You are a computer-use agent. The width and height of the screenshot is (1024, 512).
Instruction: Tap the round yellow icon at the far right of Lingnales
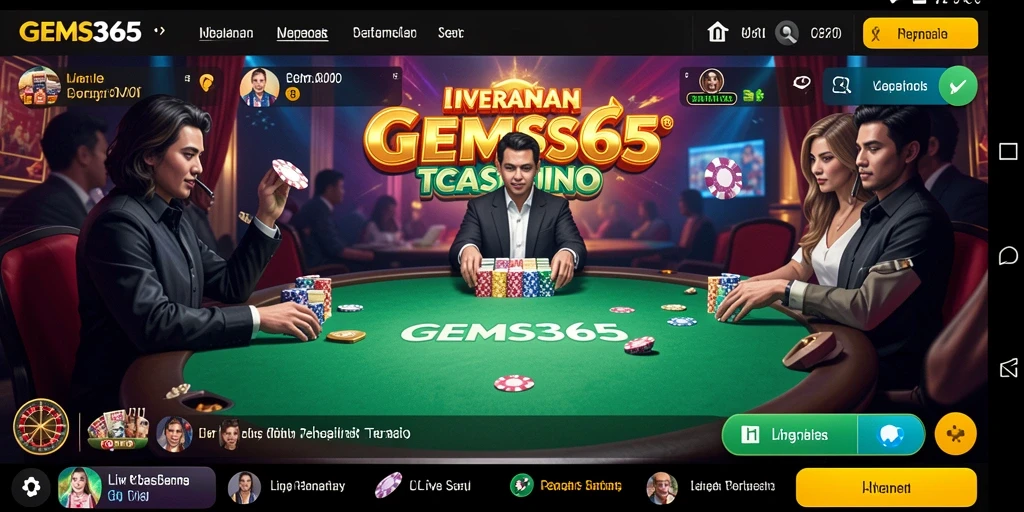click(955, 434)
